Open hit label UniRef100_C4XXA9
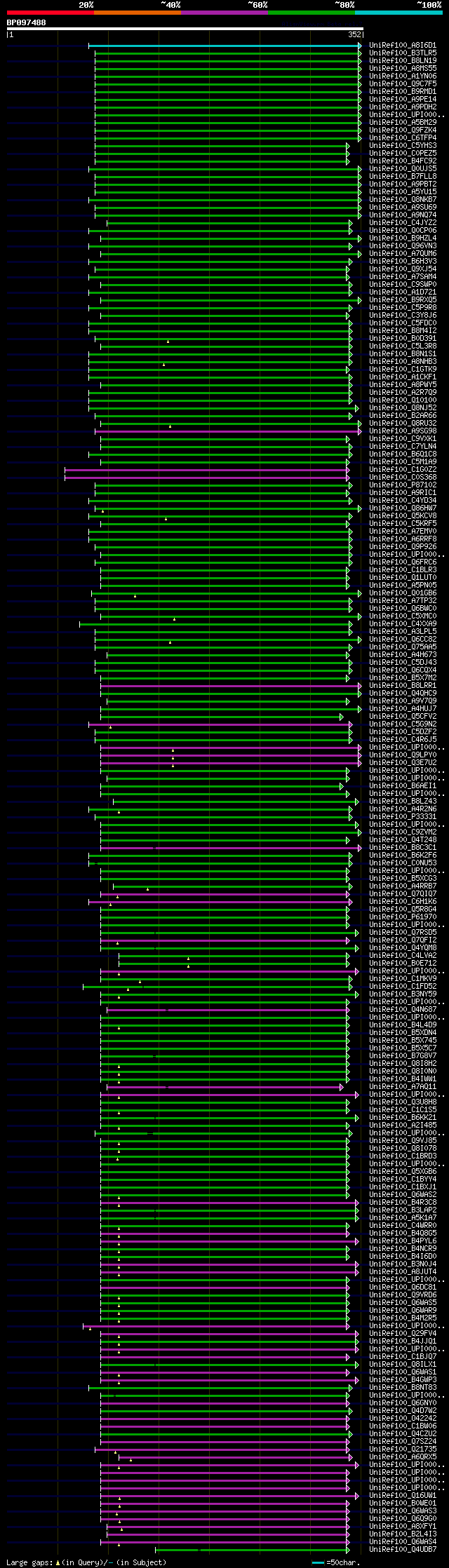Image resolution: width=449 pixels, height=1568 pixels. (403, 624)
